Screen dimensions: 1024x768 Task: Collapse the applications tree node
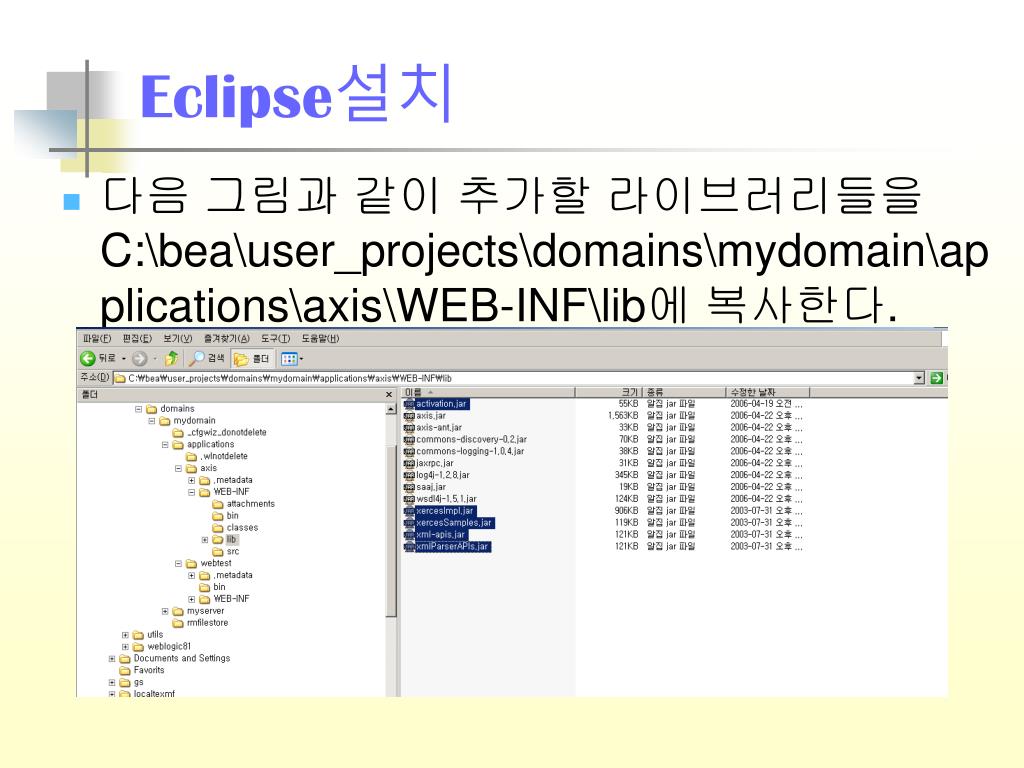click(165, 445)
